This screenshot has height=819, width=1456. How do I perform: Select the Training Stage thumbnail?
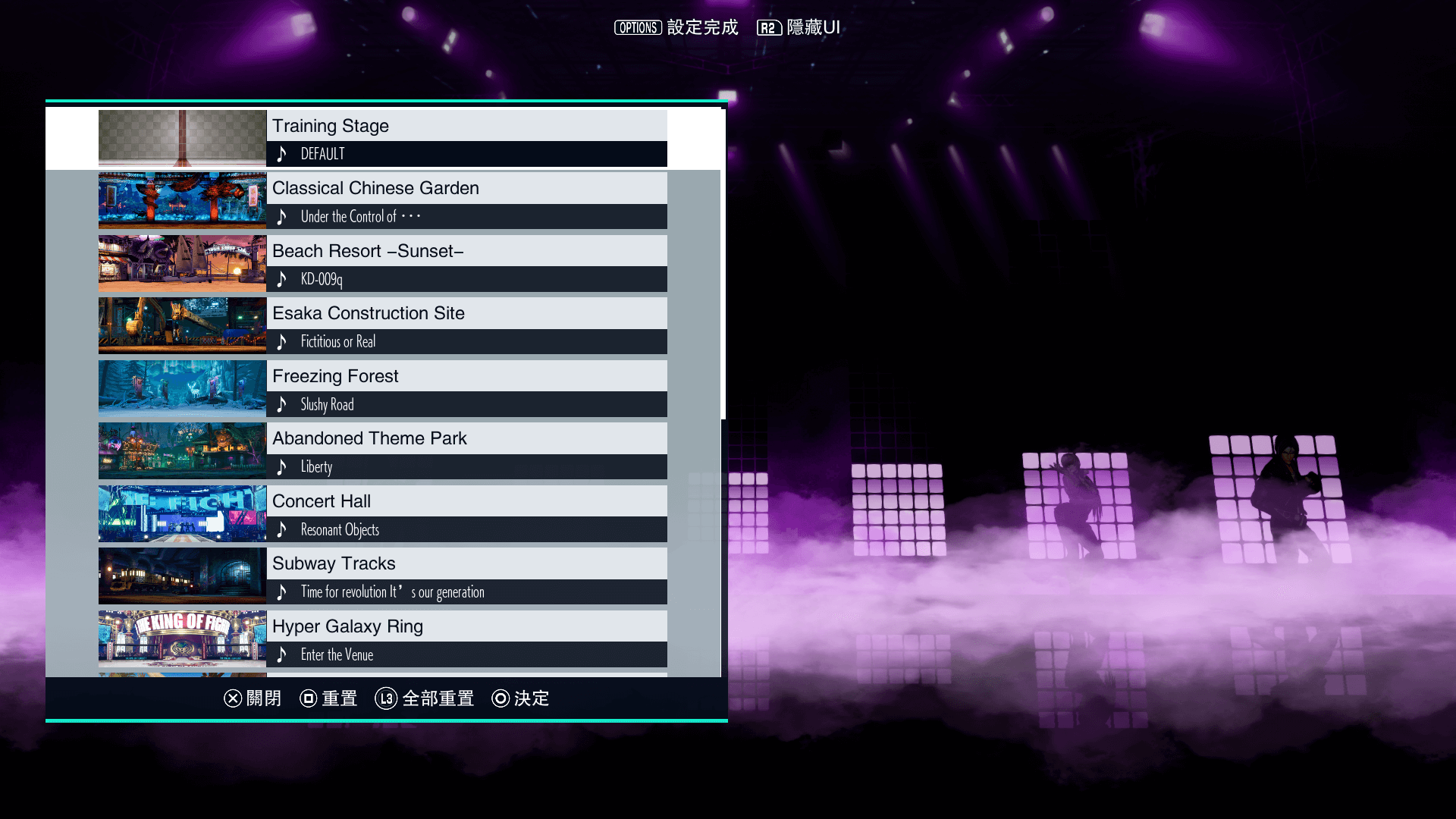[183, 138]
